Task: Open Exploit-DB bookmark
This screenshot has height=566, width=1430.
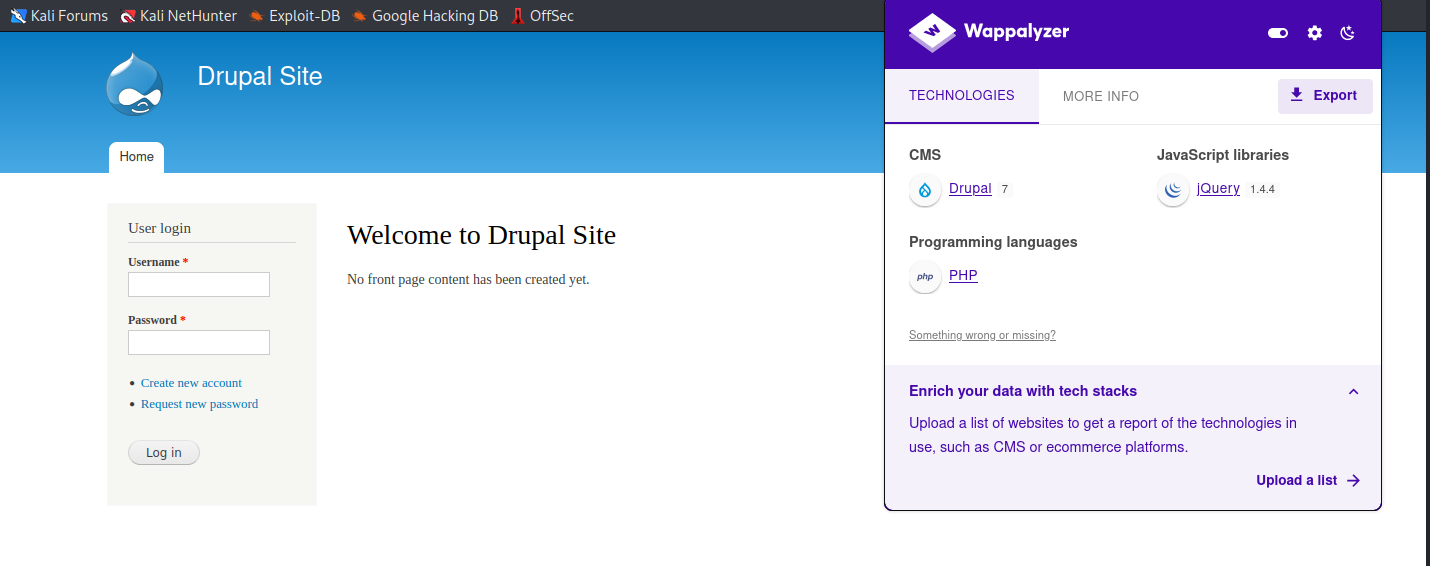Action: pyautogui.click(x=294, y=16)
